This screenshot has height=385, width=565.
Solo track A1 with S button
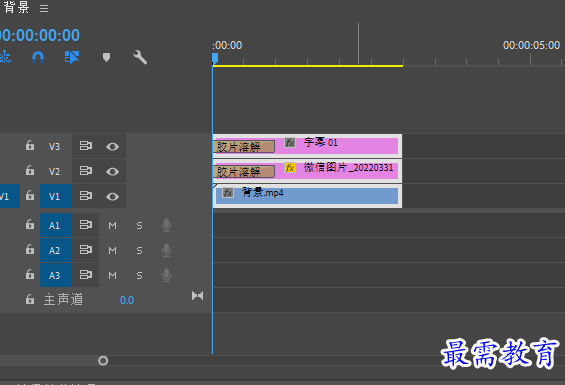click(x=139, y=226)
